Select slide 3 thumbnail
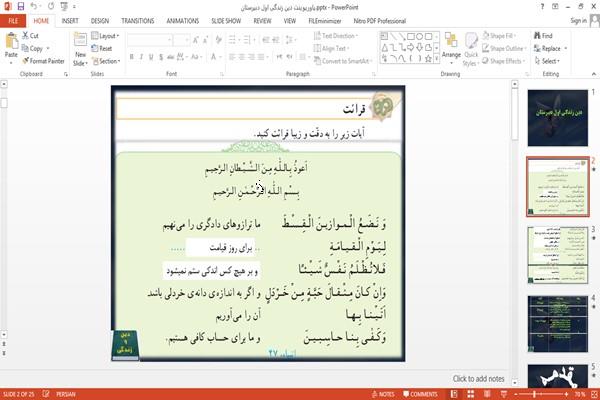 [x=558, y=255]
